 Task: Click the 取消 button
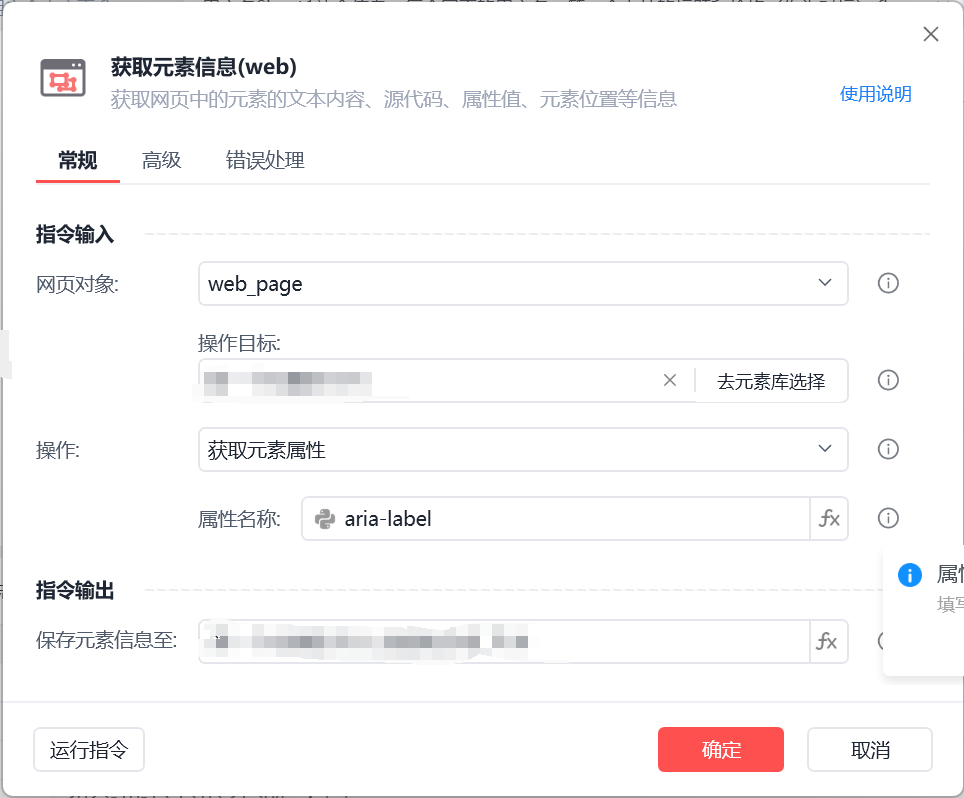point(870,749)
